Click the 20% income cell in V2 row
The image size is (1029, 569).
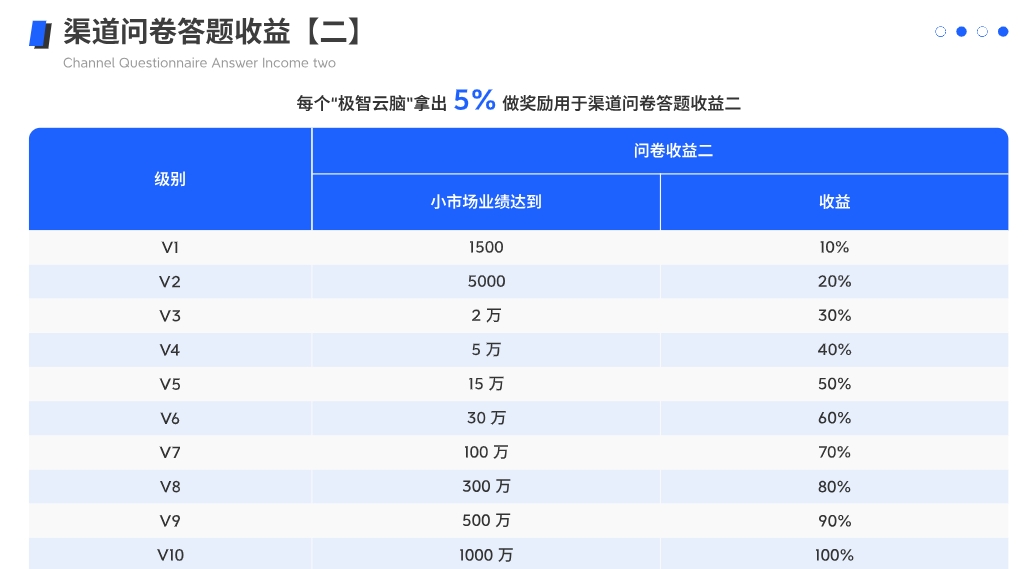click(835, 282)
